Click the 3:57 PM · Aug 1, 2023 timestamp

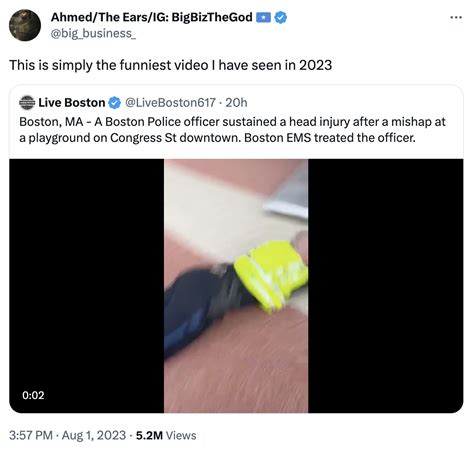67,435
